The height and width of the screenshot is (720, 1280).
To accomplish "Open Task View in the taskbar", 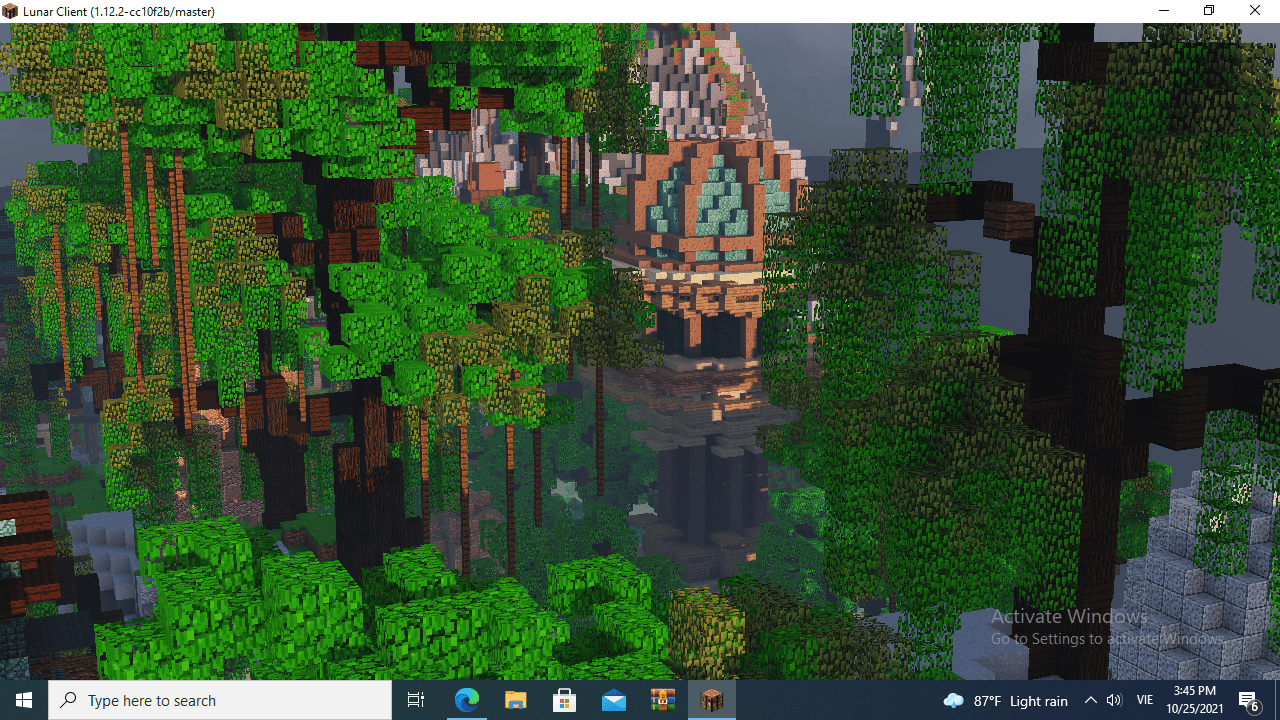I will pos(416,700).
